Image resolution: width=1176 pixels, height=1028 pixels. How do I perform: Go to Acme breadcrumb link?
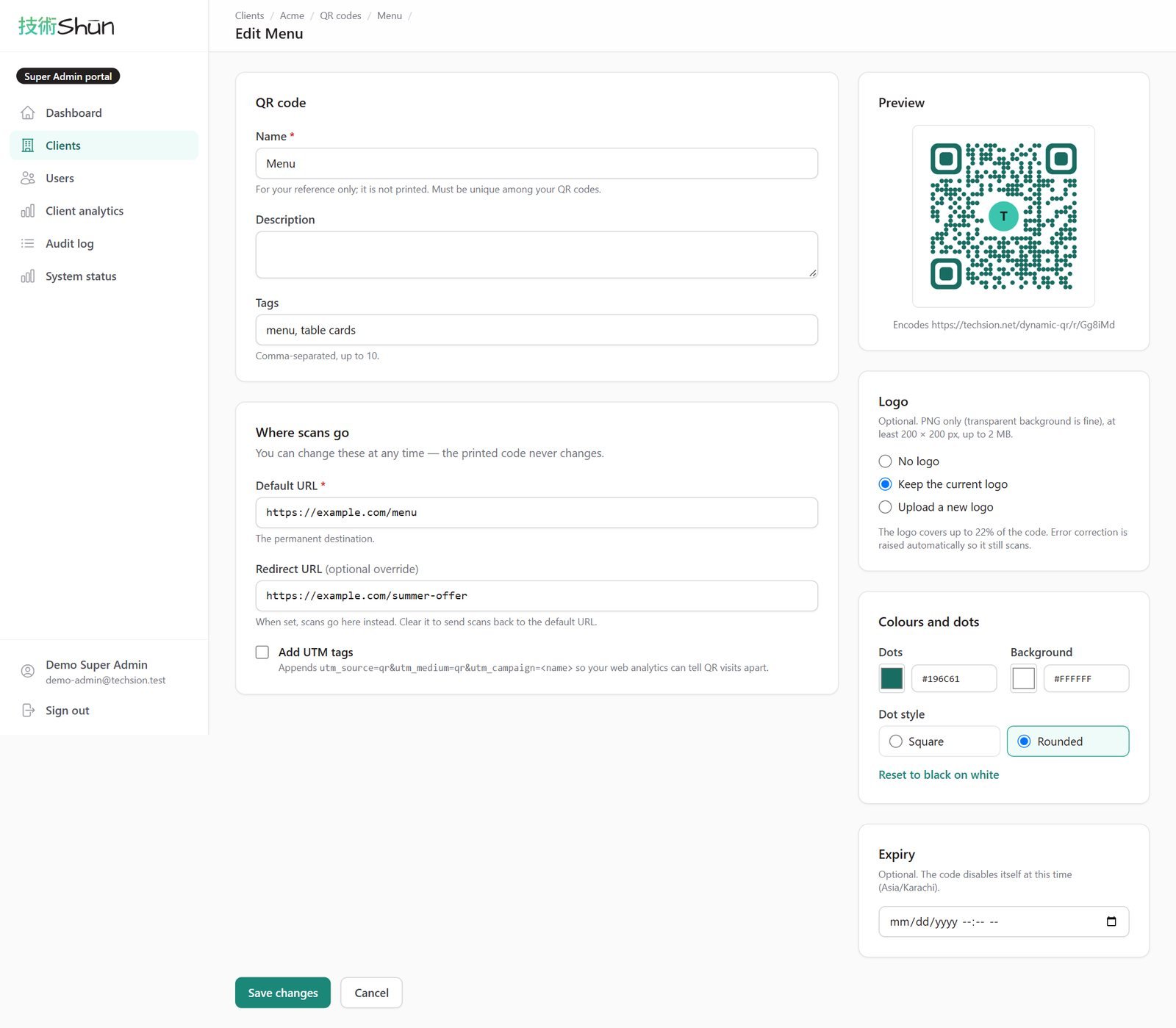[292, 15]
